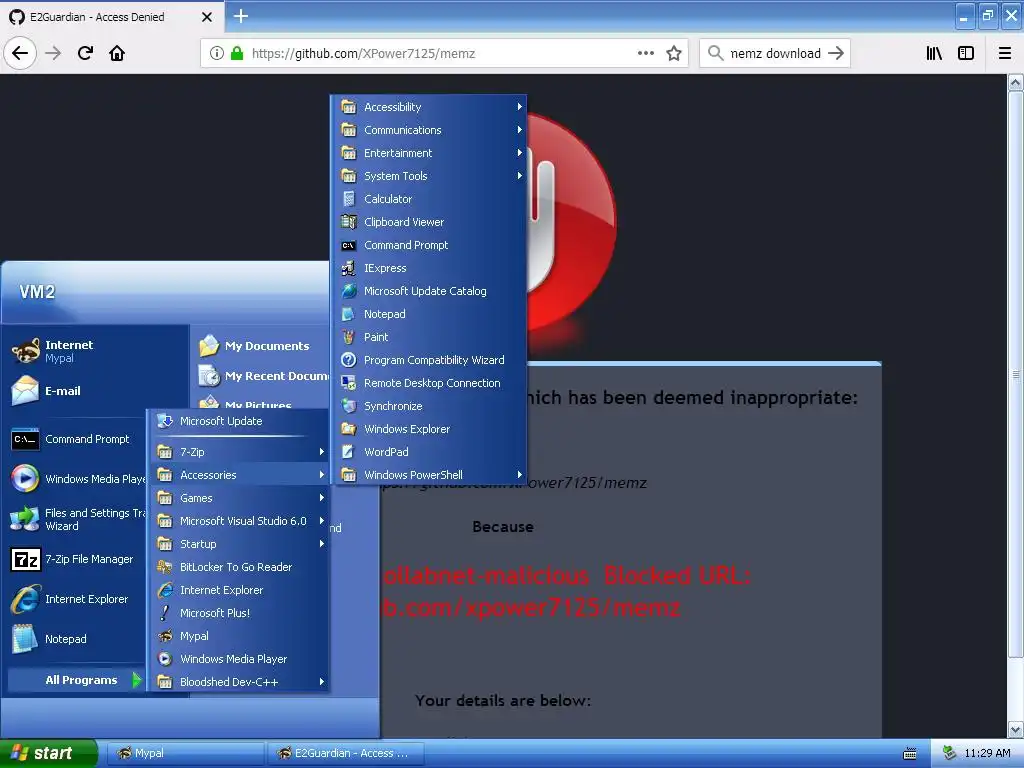1024x768 pixels.
Task: Expand the Entertainment submenu
Action: (429, 153)
